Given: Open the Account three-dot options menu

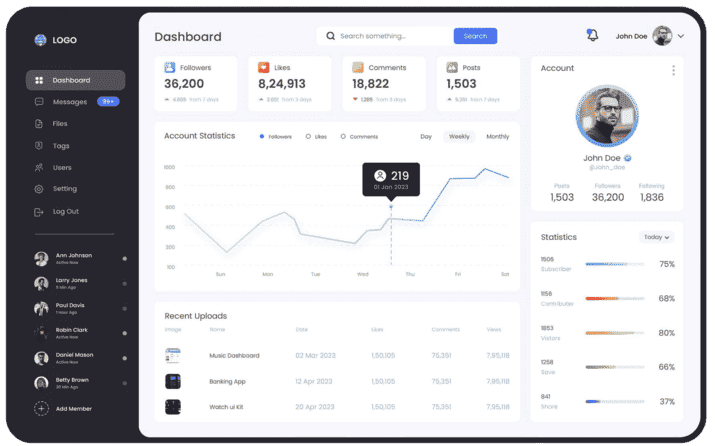Looking at the screenshot, I should tap(673, 70).
